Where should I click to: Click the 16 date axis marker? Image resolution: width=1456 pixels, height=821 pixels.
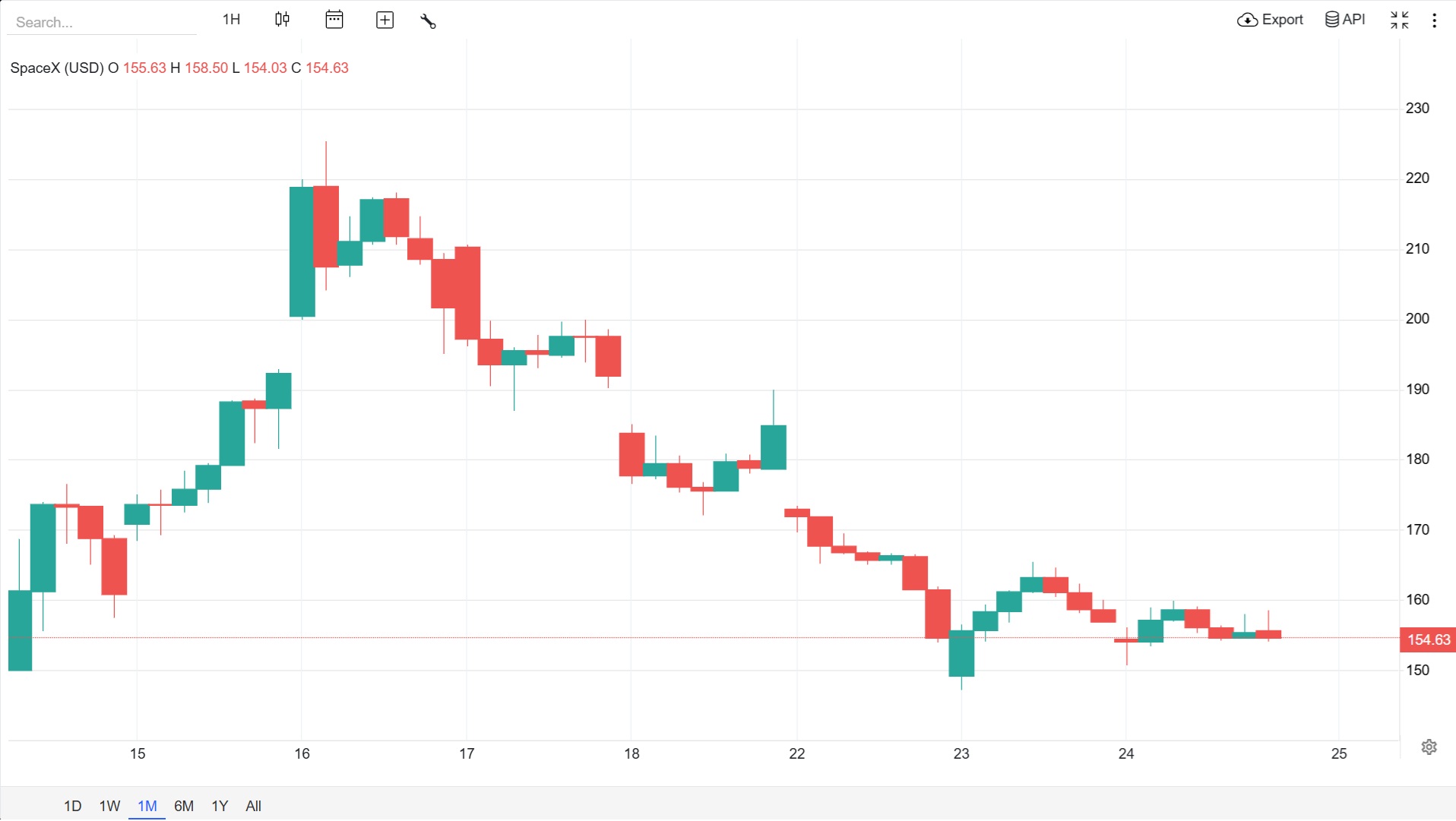[302, 753]
